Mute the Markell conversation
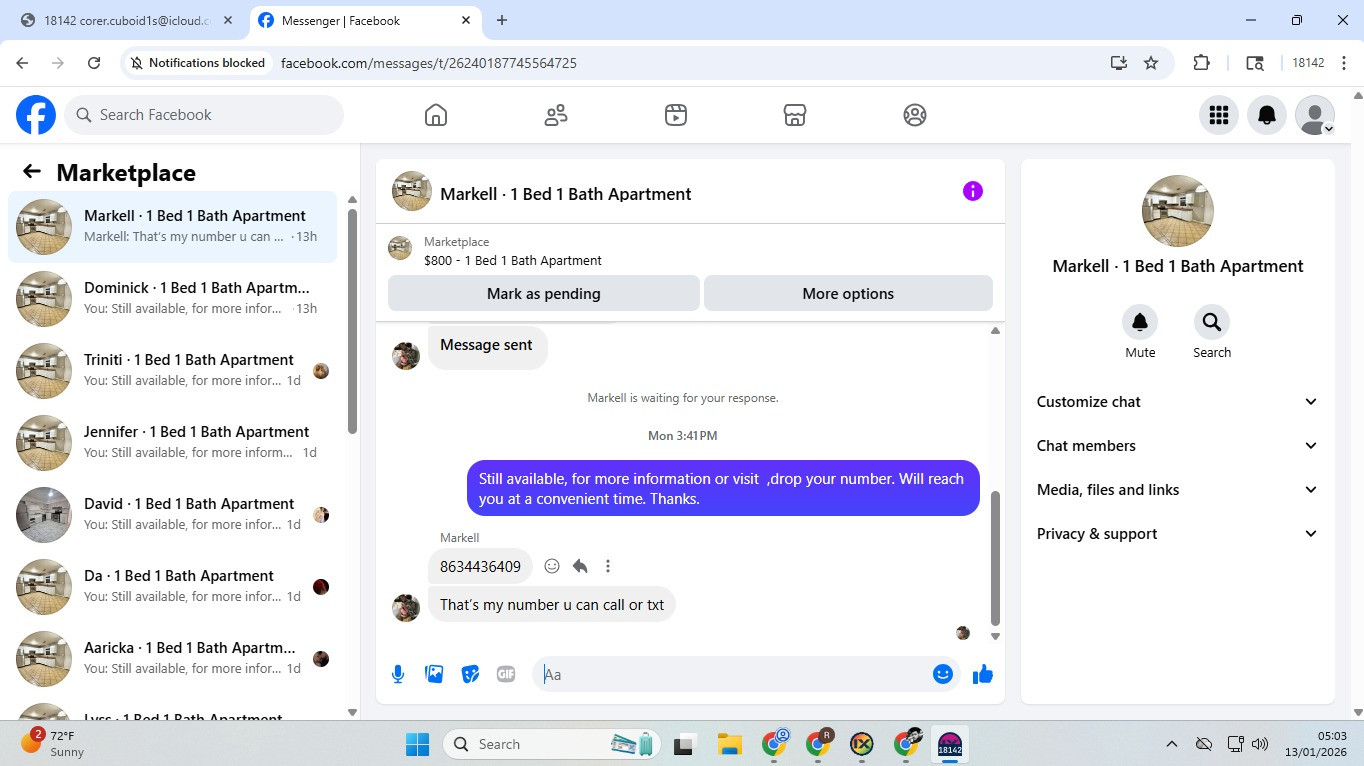The height and width of the screenshot is (766, 1364). [x=1140, y=322]
